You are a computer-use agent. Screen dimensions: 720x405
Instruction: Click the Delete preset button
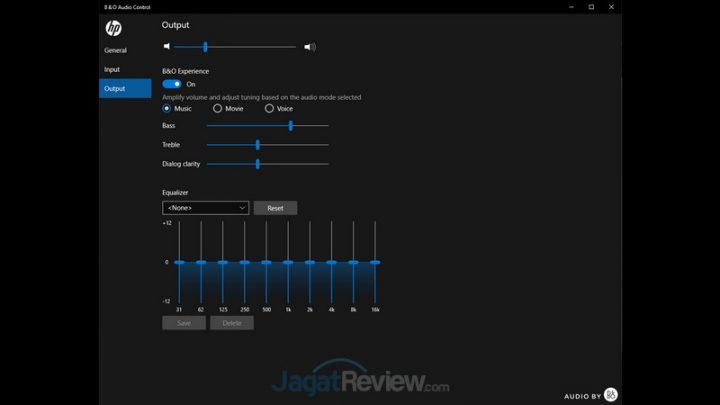[231, 323]
